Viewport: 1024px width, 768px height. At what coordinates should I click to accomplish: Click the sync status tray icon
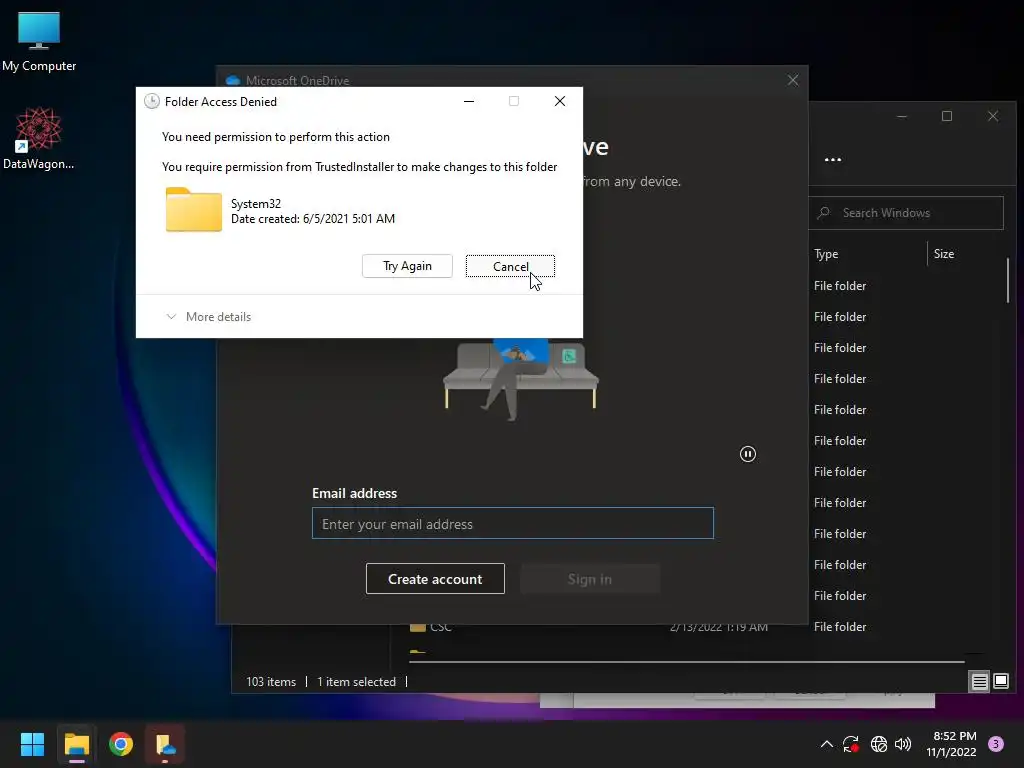851,744
